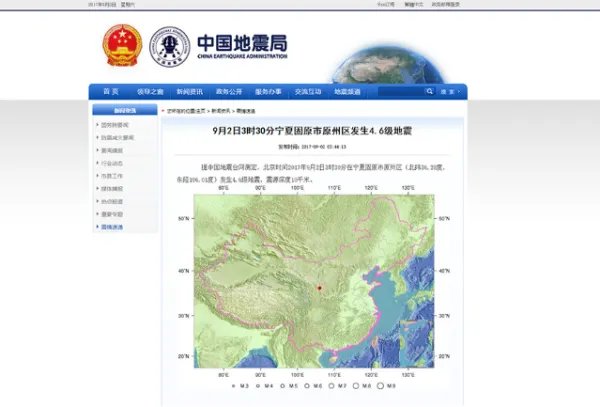The height and width of the screenshot is (407, 600).
Task: Click the 中国地震局 site title text
Action: pyautogui.click(x=242, y=43)
